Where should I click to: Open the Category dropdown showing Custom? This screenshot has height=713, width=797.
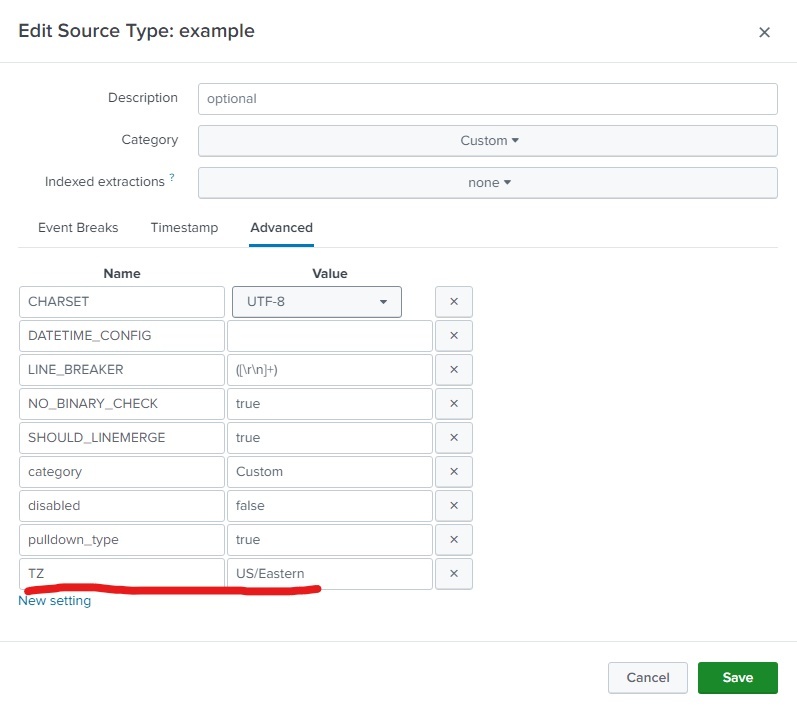[x=488, y=141]
